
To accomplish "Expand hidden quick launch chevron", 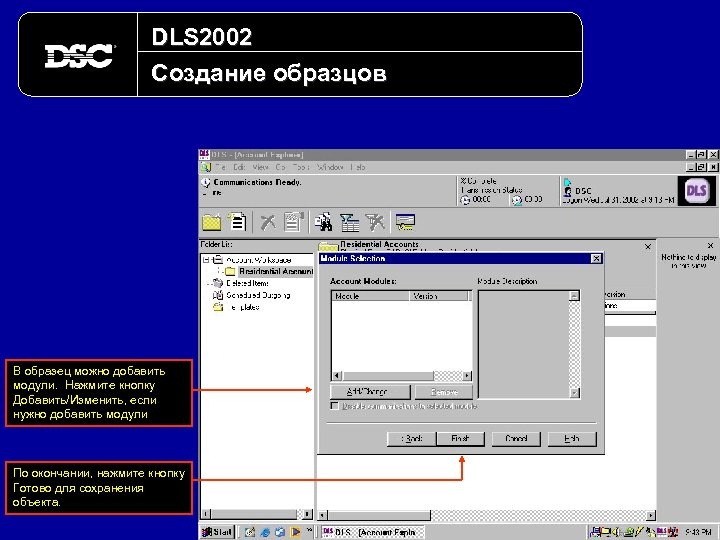I will click(309, 530).
